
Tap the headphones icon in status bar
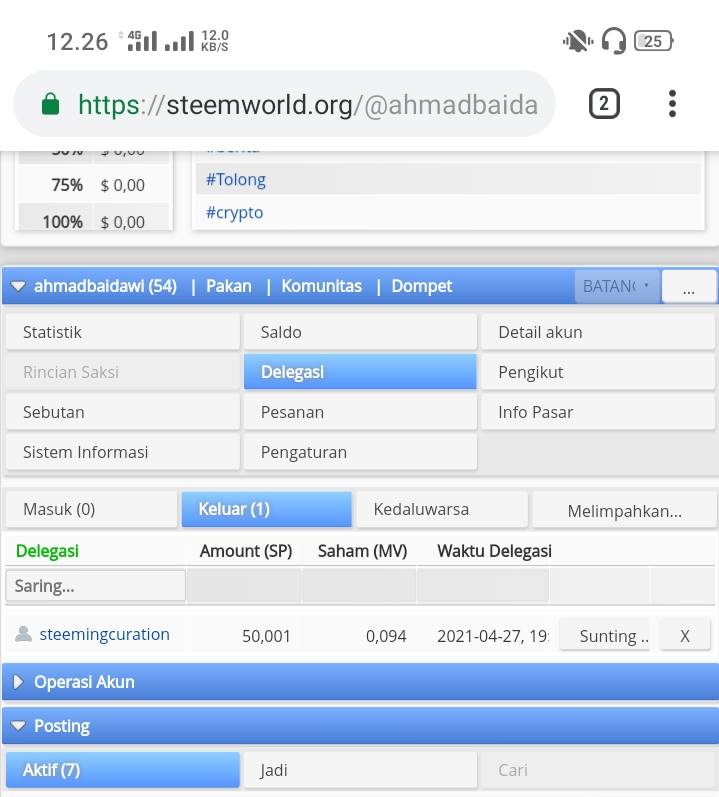614,41
